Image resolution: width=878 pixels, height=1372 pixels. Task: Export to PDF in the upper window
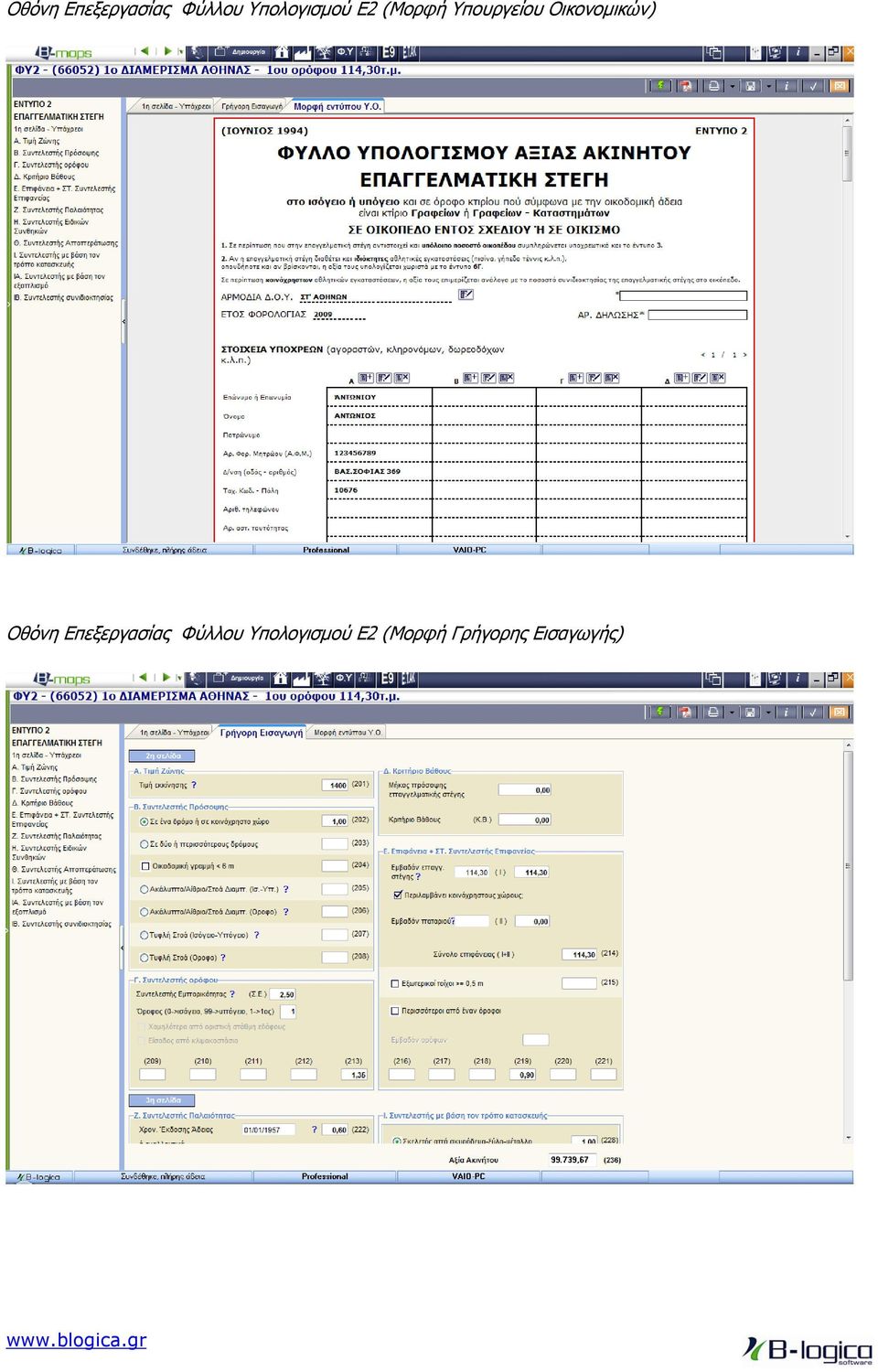pos(685,86)
